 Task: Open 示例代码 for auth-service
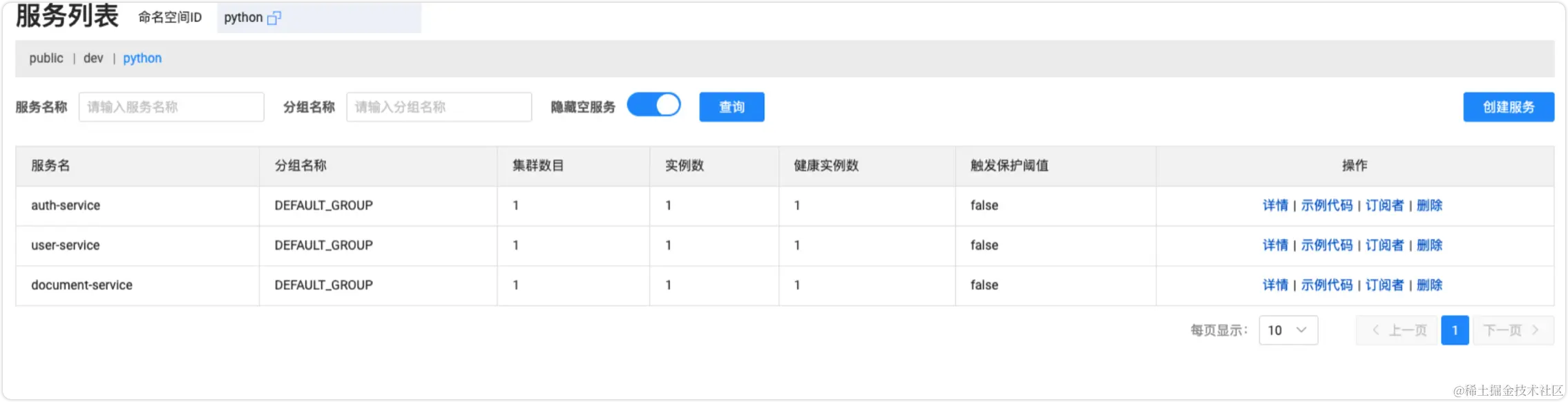click(x=1326, y=205)
